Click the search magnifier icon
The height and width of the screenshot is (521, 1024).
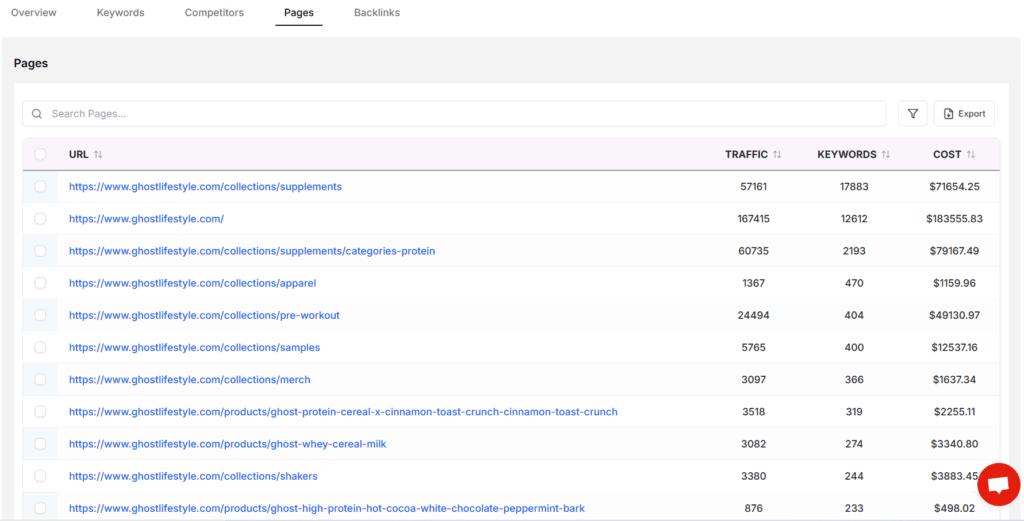point(37,114)
